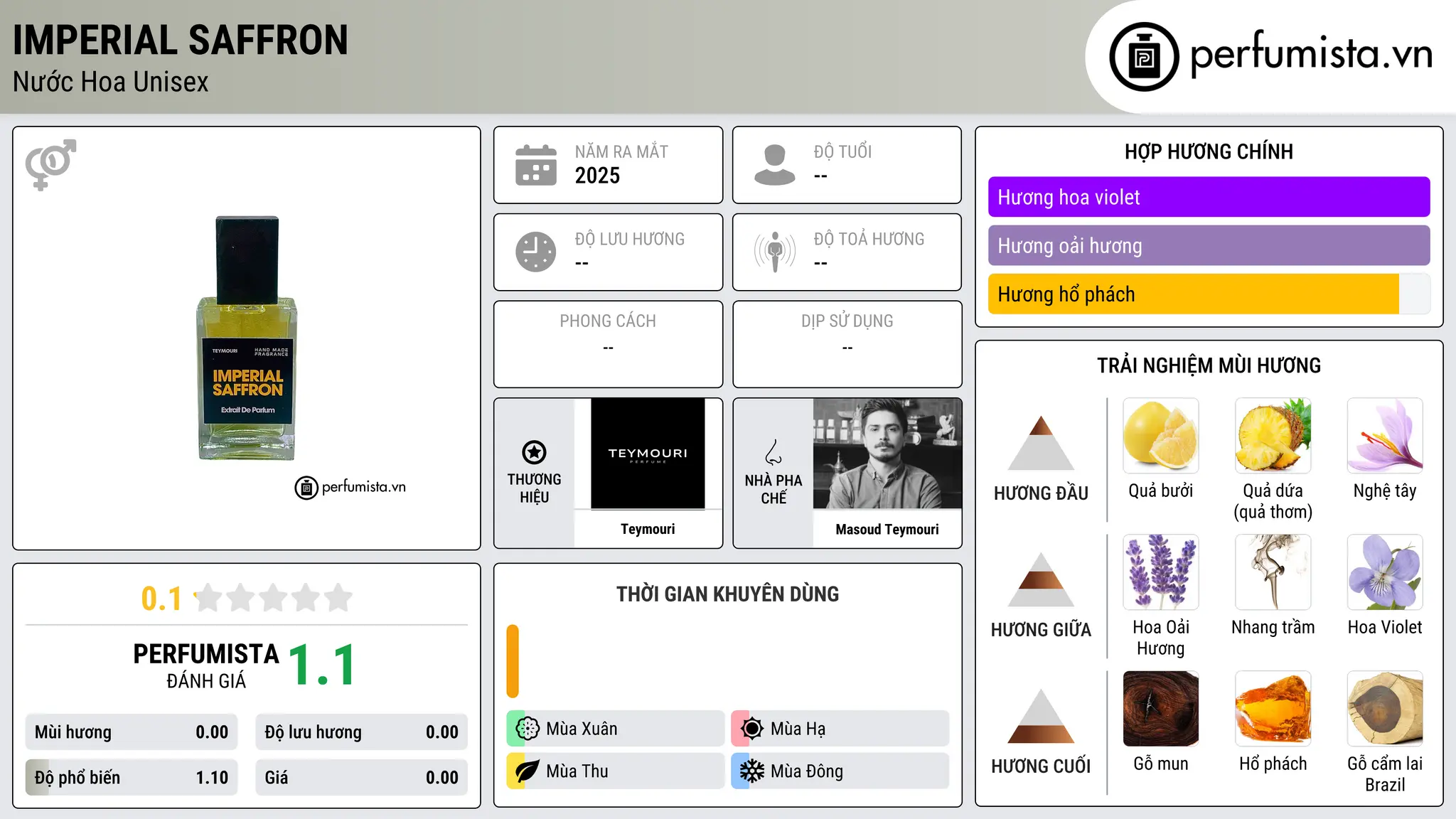This screenshot has width=1456, height=819.
Task: Click the Hương oải hương accord bar
Action: [1209, 245]
